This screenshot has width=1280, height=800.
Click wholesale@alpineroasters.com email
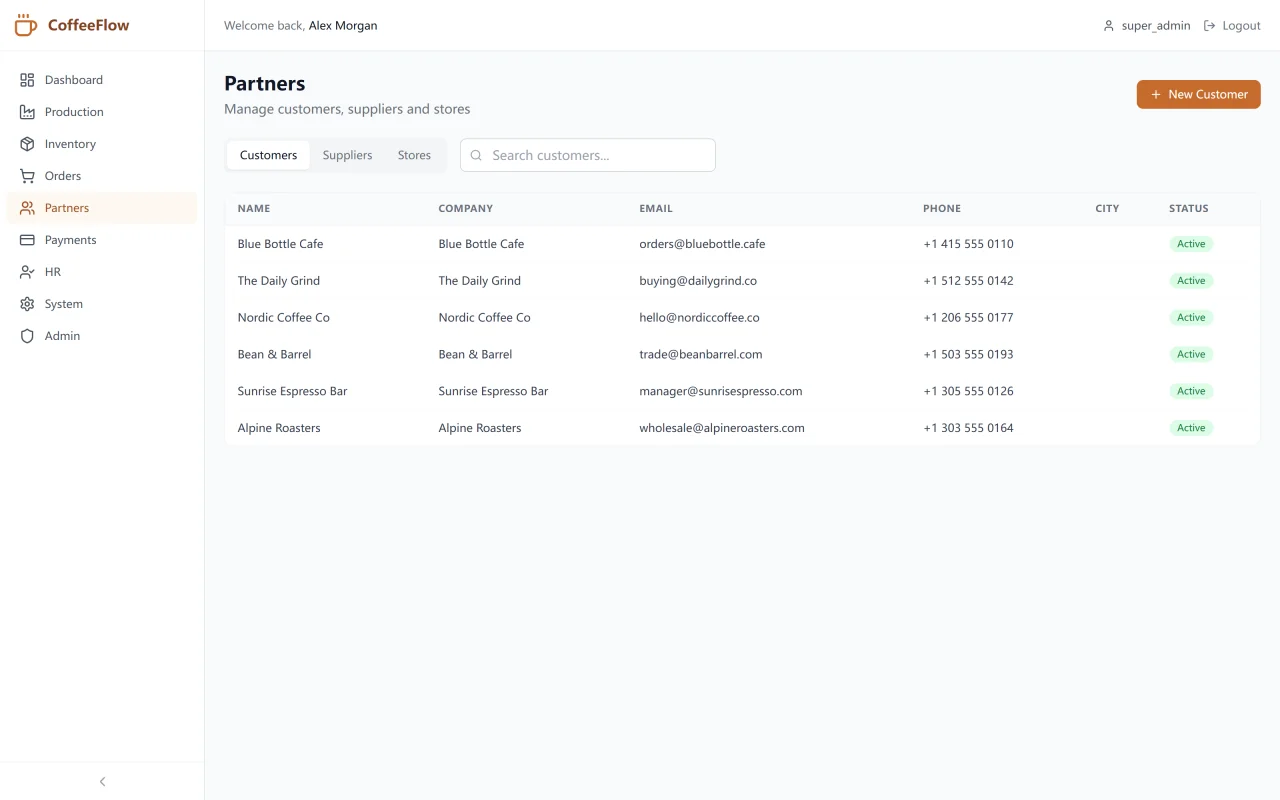click(x=722, y=428)
